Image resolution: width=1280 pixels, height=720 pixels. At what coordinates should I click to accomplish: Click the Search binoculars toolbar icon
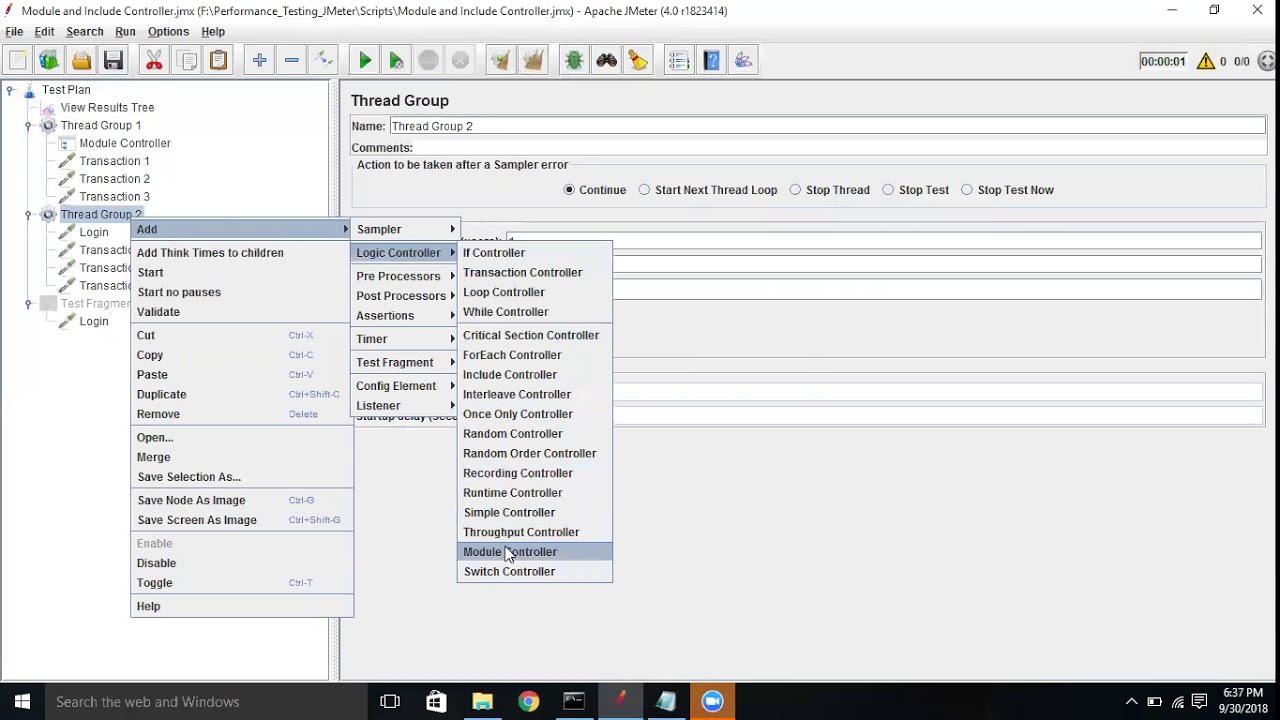[x=606, y=61]
